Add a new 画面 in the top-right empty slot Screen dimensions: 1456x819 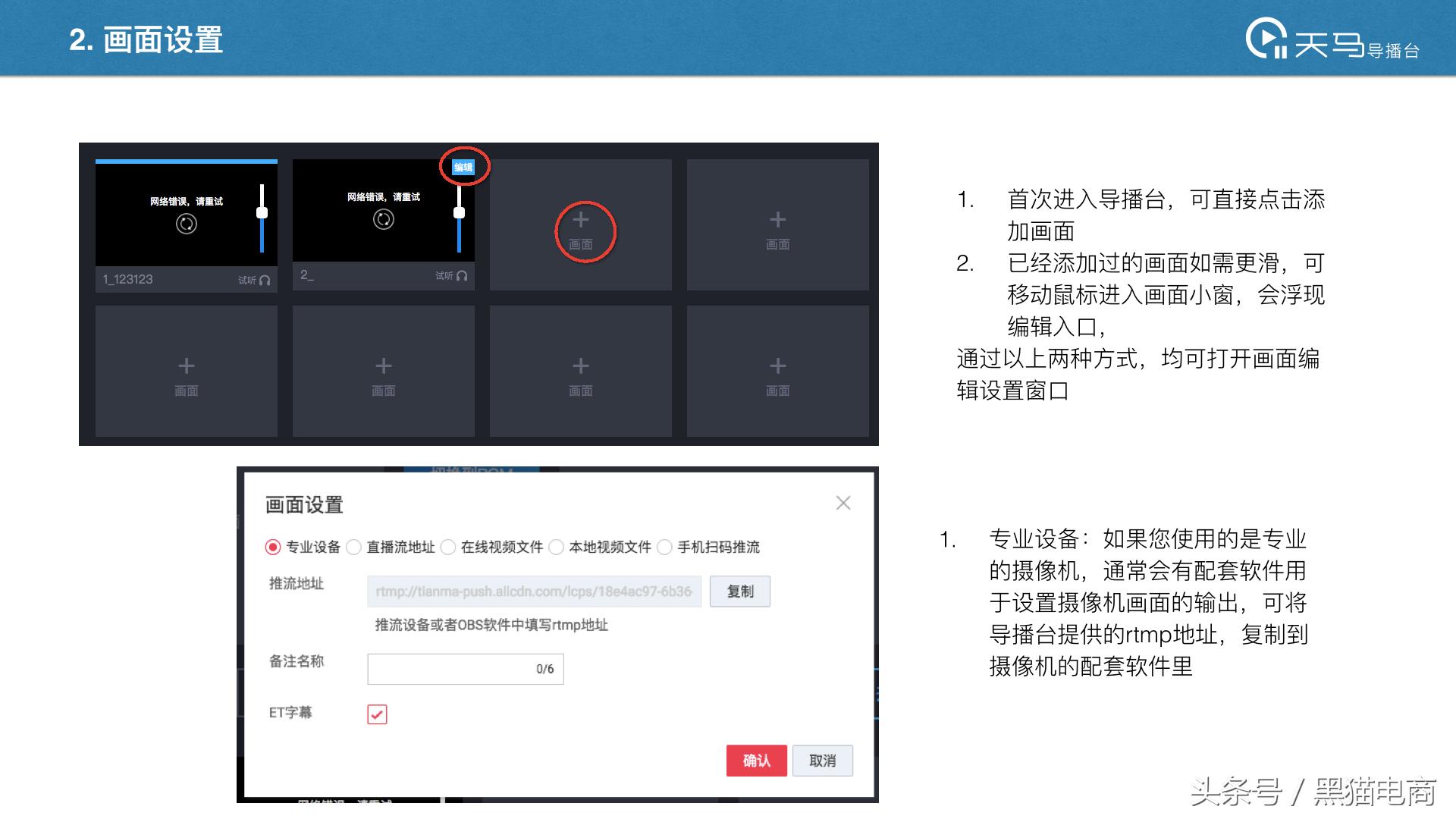pos(777,220)
